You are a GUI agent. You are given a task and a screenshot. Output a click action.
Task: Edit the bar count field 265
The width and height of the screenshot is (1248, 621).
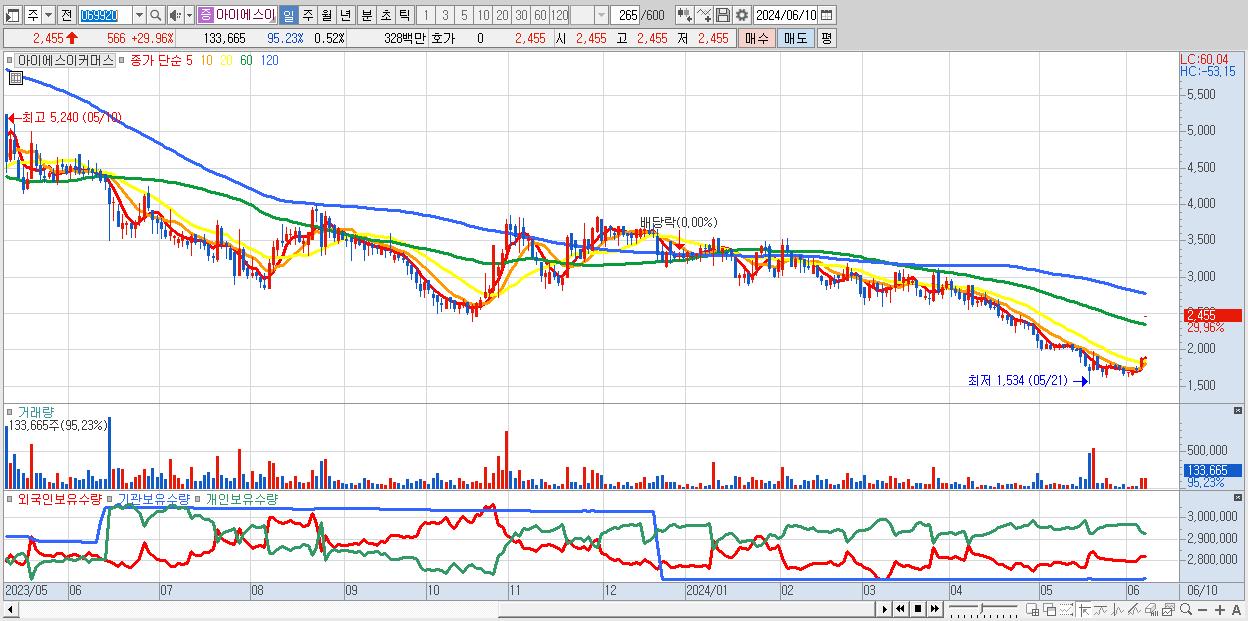coord(625,15)
